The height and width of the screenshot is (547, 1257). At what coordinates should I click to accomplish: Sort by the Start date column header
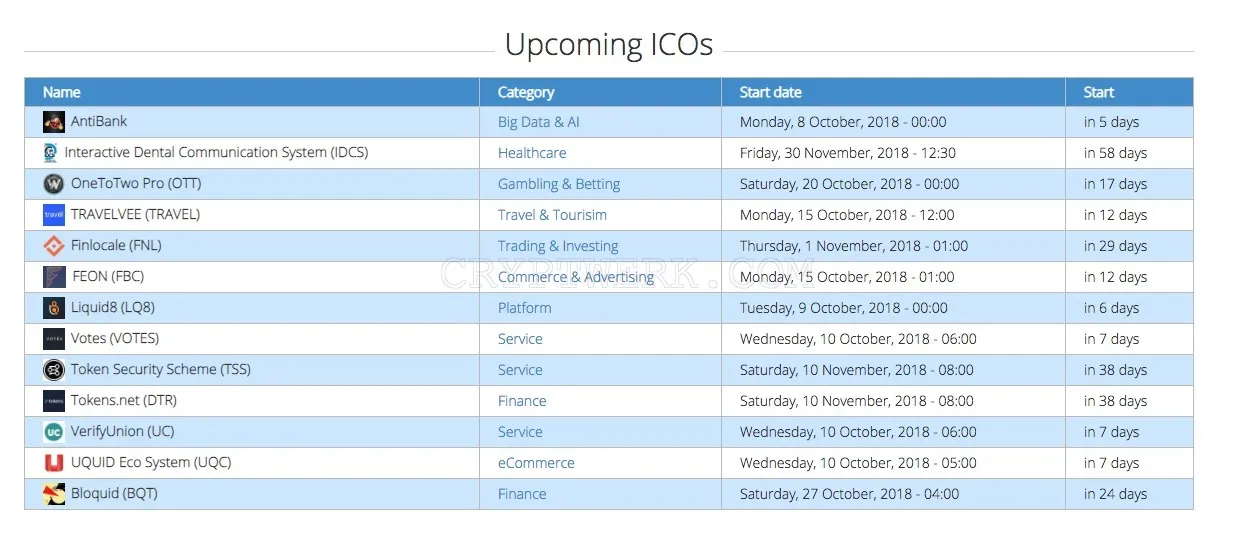770,92
